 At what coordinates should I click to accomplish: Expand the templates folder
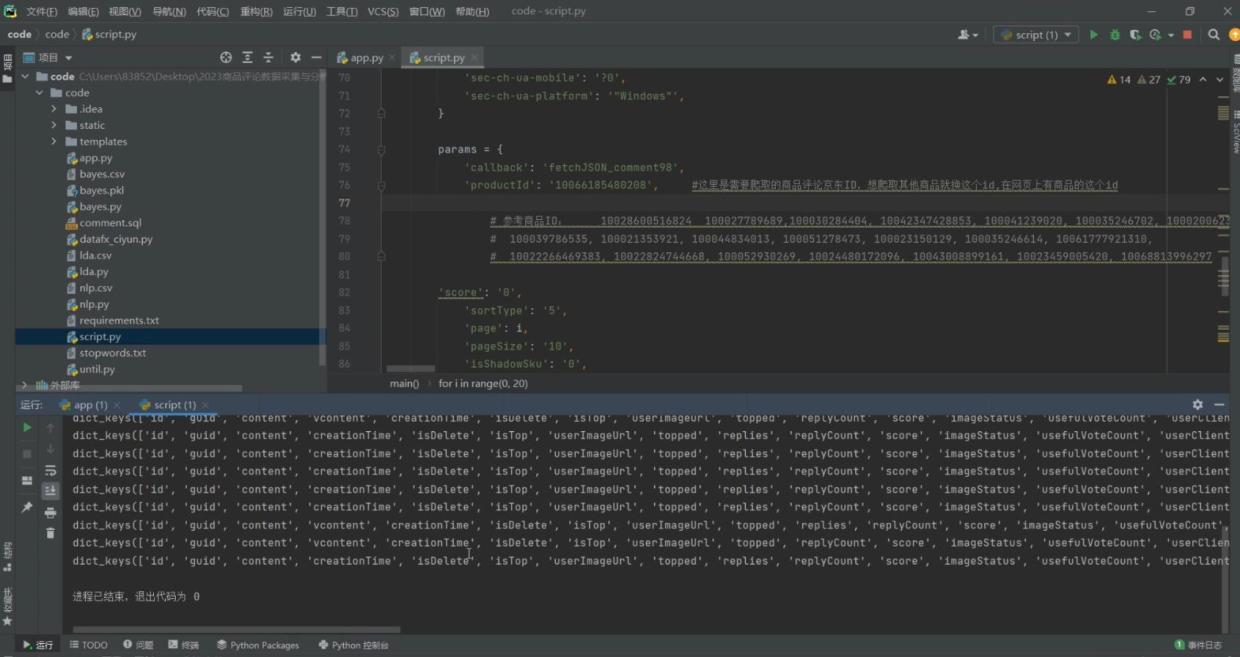click(x=53, y=141)
